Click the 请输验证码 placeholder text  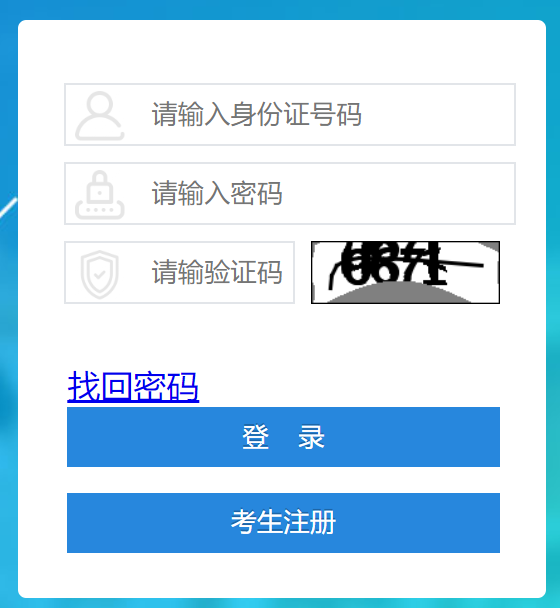pyautogui.click(x=217, y=273)
